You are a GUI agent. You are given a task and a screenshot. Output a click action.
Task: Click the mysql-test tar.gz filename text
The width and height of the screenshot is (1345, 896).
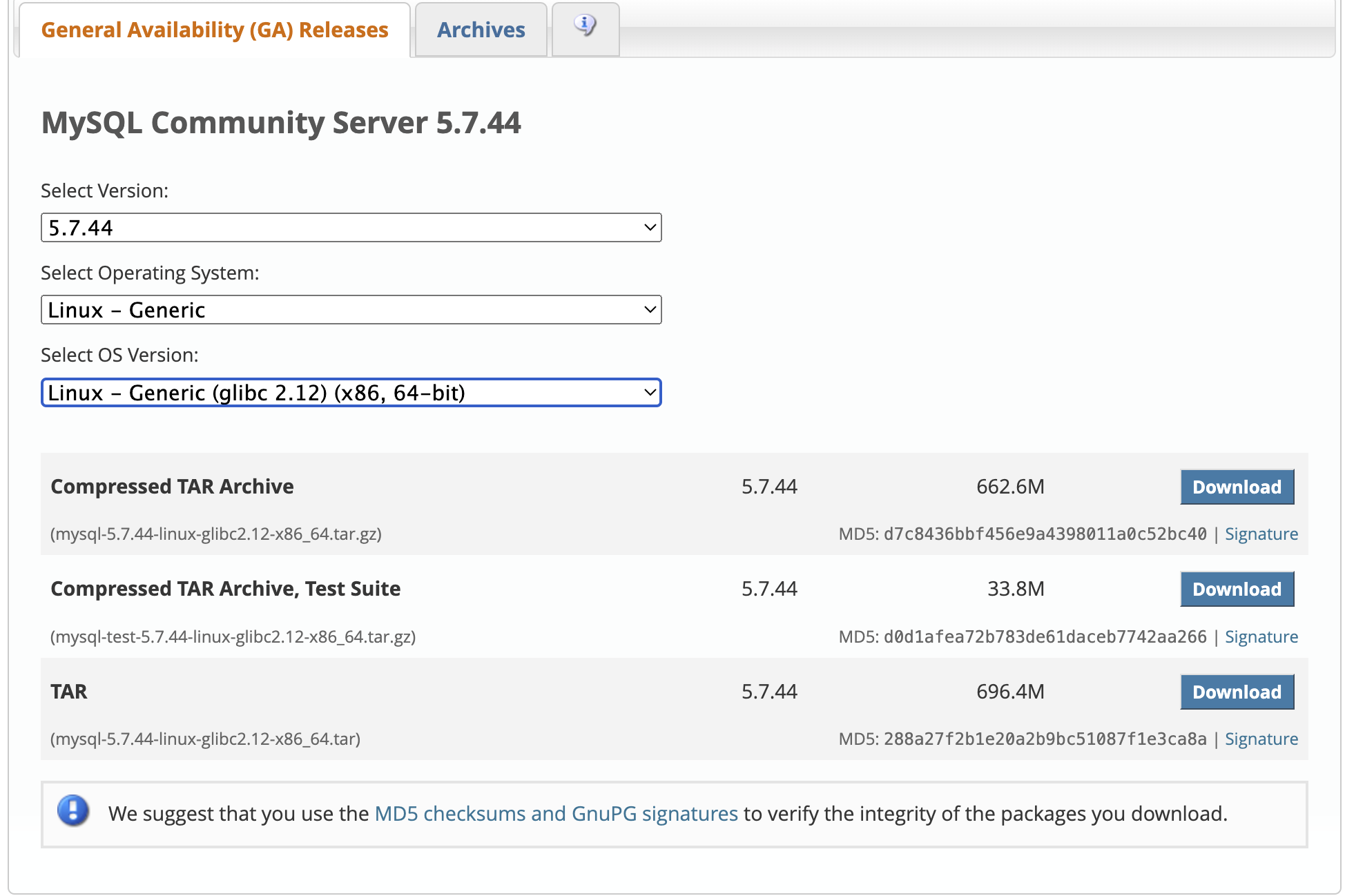tap(233, 637)
